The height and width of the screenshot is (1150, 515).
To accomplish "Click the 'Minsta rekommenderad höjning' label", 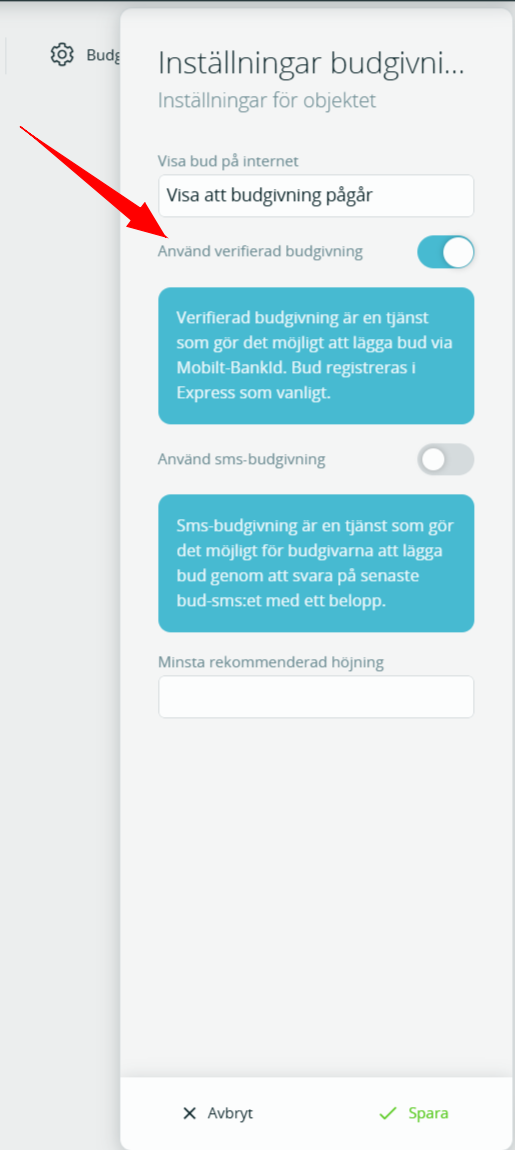I will coord(271,662).
